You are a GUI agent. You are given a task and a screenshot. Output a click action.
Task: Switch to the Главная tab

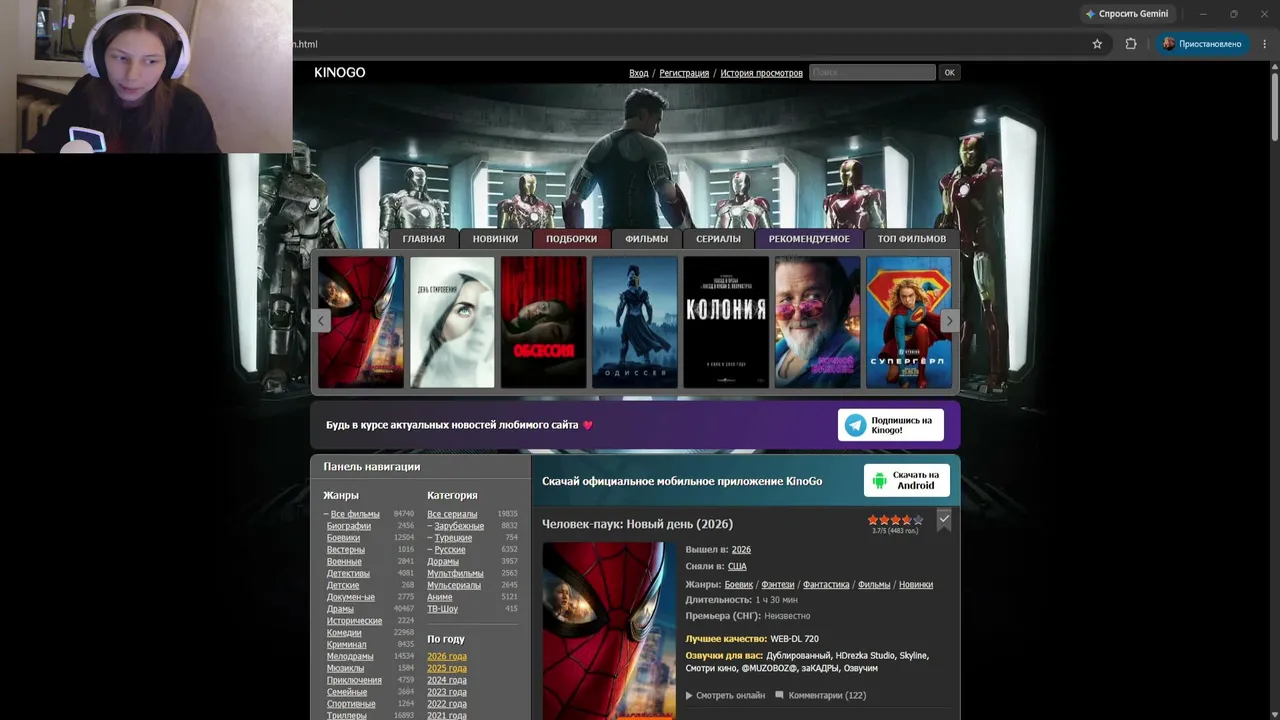tap(423, 239)
